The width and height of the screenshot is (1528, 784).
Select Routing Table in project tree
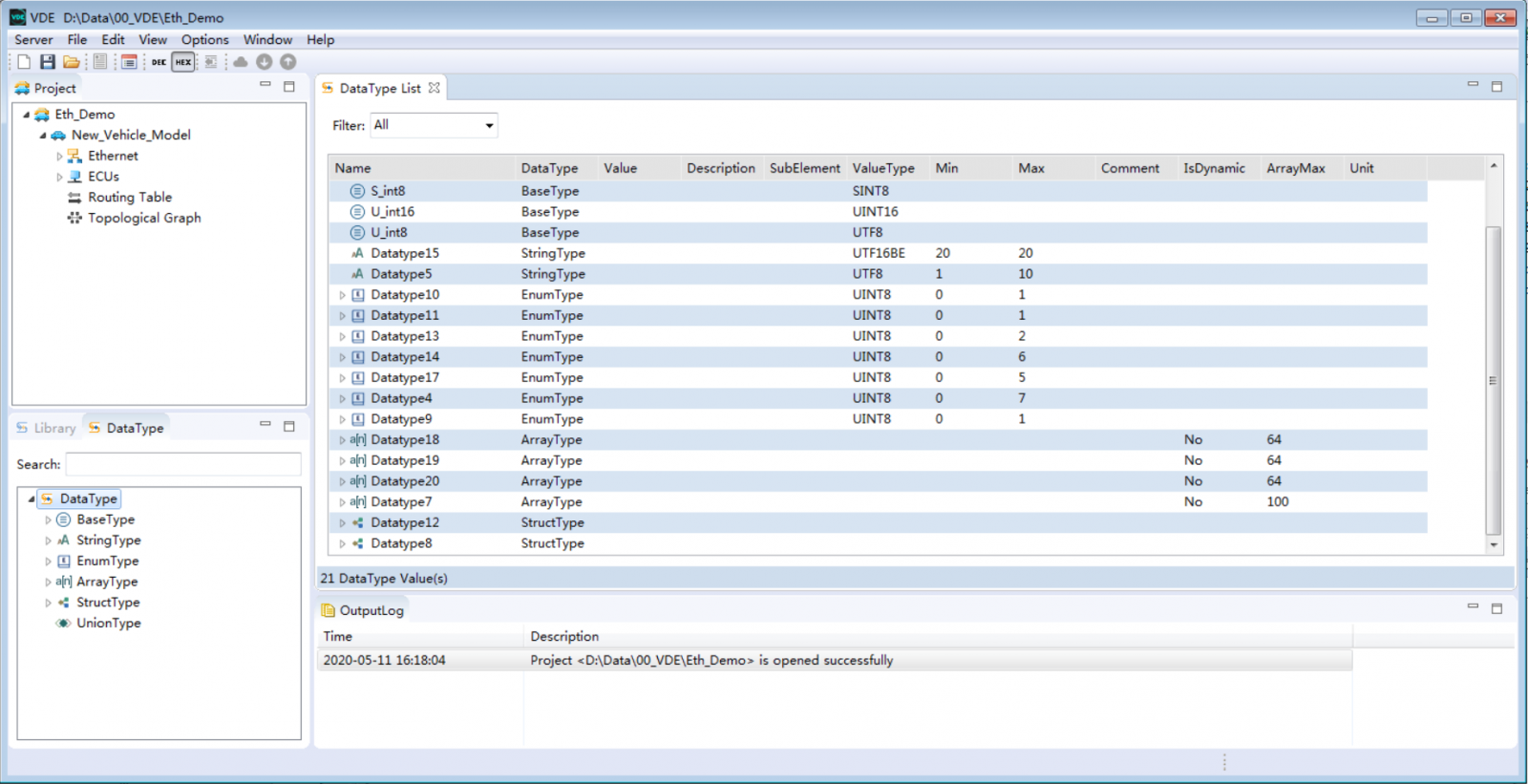(130, 198)
